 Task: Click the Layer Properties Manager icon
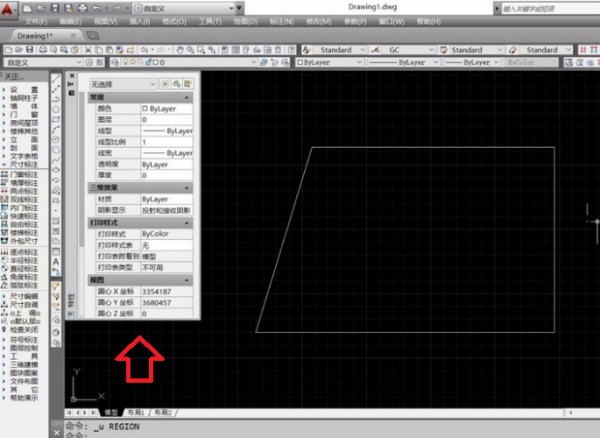[115, 62]
